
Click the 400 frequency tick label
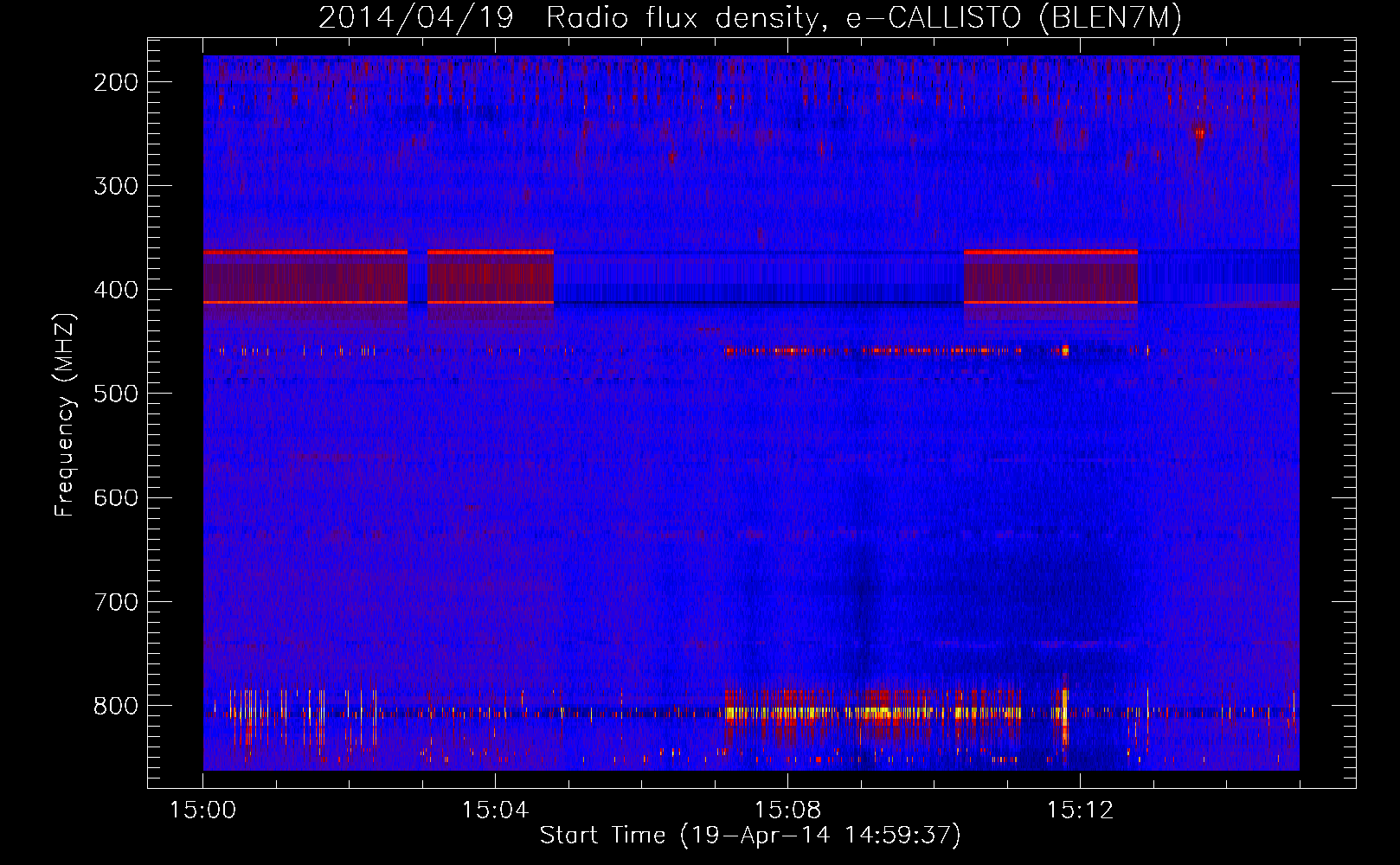116,290
